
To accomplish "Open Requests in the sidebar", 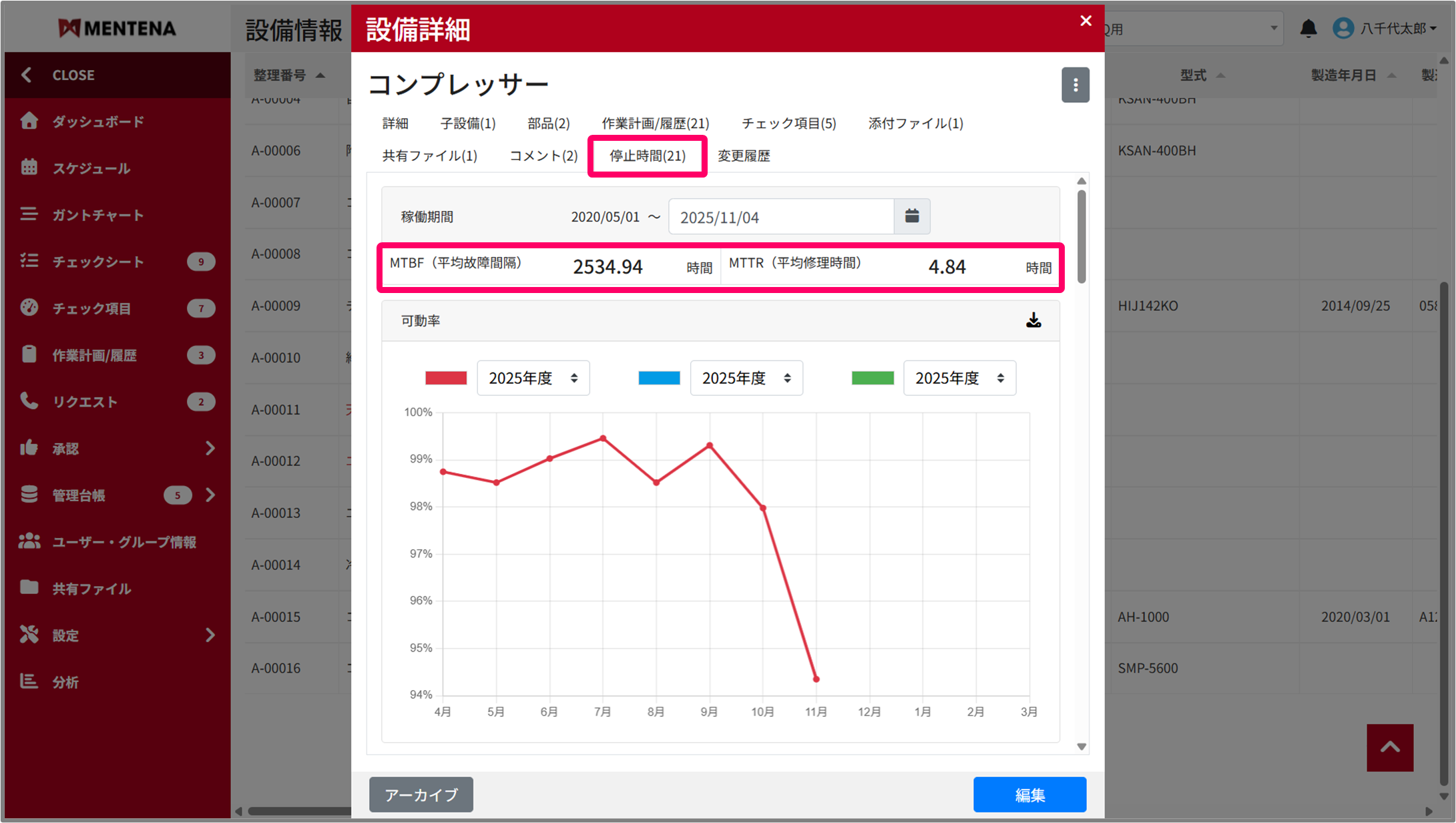I will tap(85, 402).
